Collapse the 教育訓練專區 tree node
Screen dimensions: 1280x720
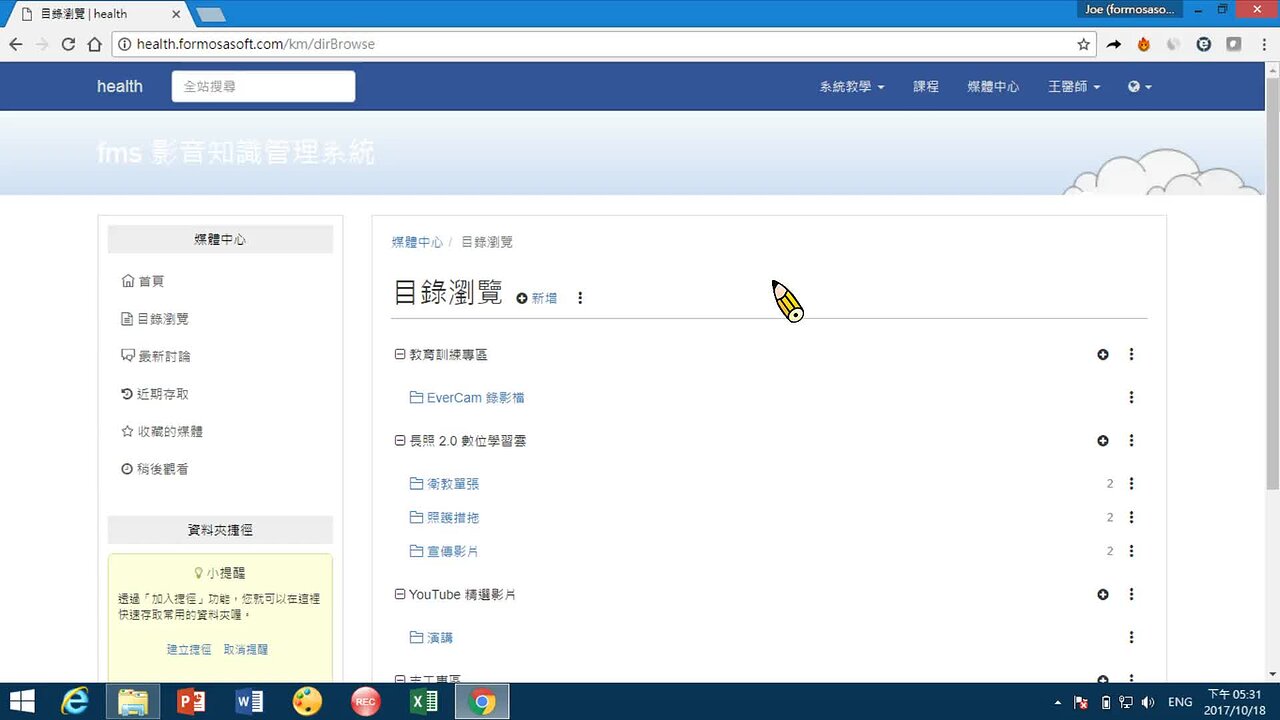tap(399, 354)
